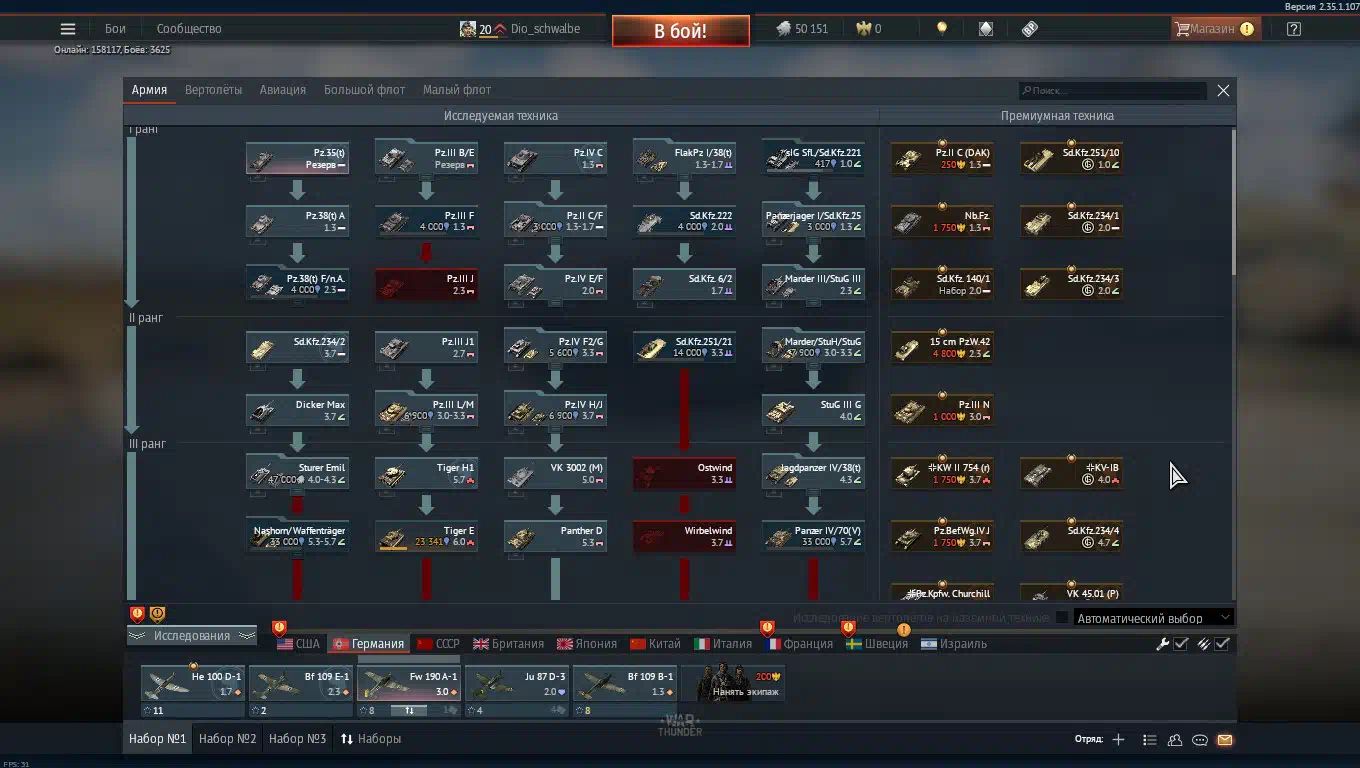1360x768 pixels.
Task: Select the locked Ostwind vehicle card
Action: tap(684, 473)
